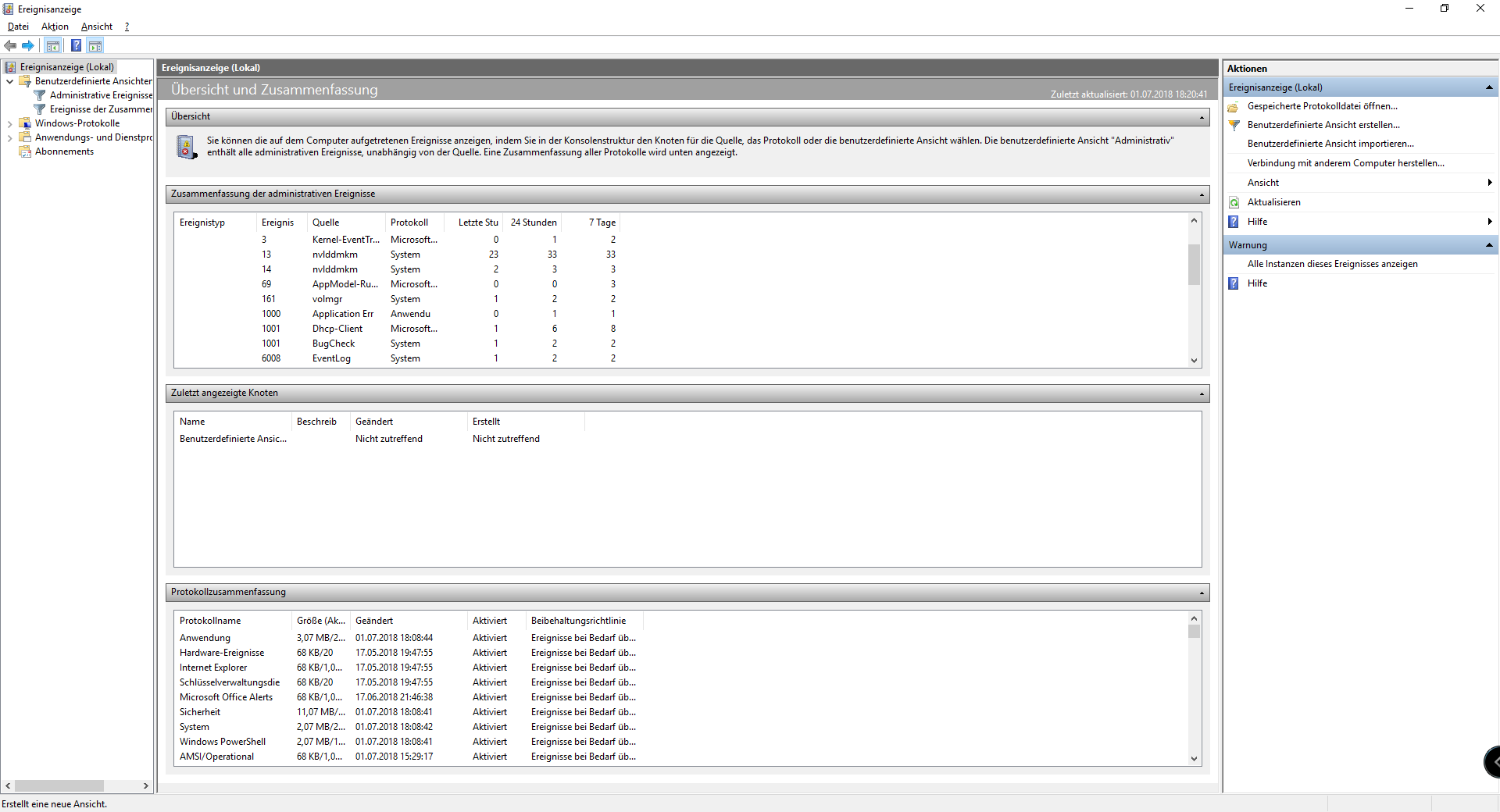
Task: Sort logs by Beibehaltungsrichtlinie column header
Action: 584,621
